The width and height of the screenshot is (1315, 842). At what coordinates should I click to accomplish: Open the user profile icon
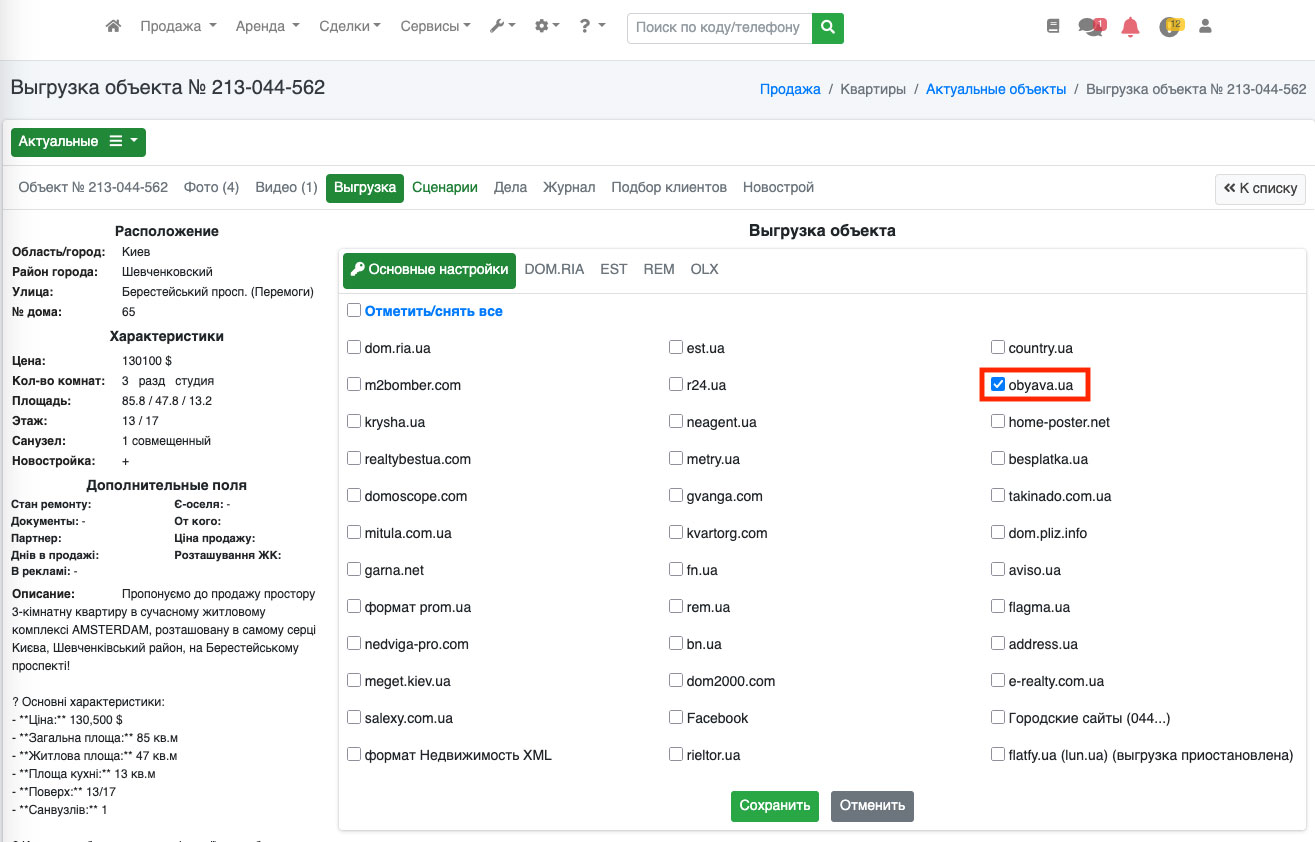coord(1205,27)
